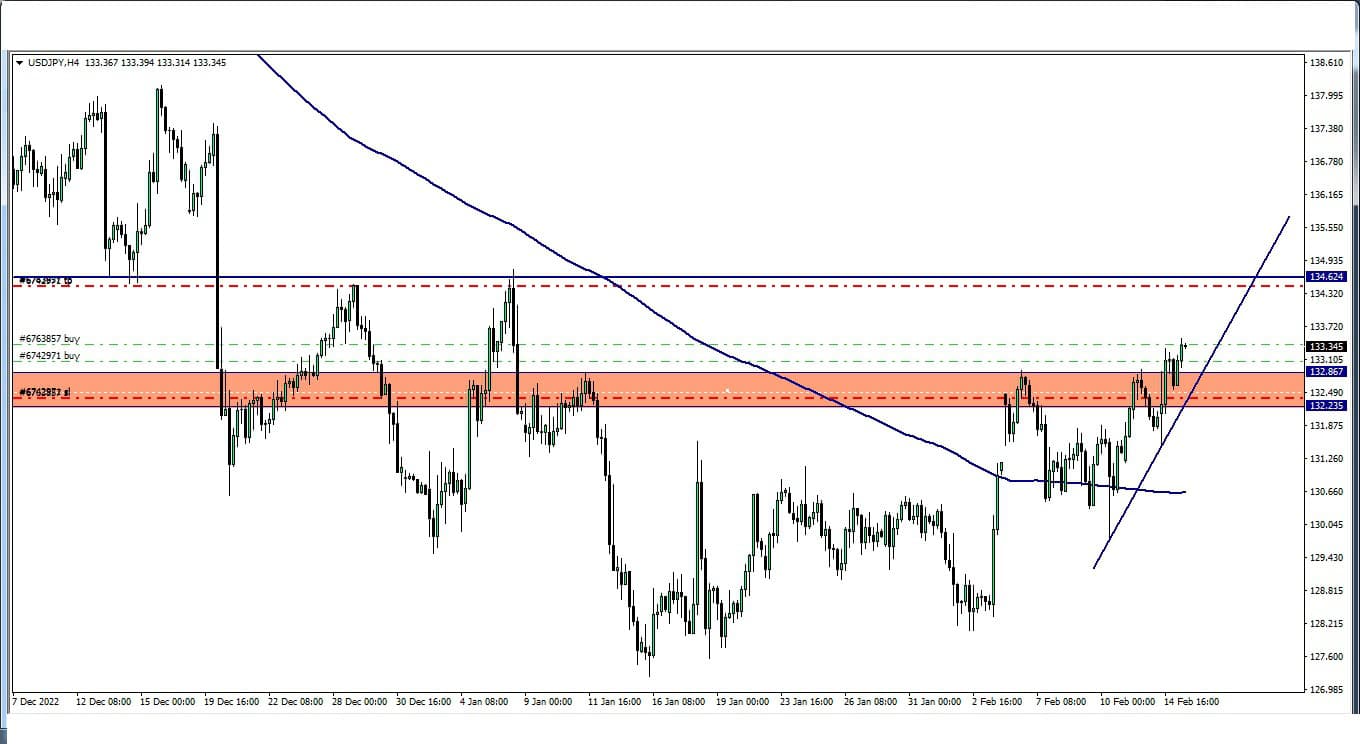Click the 128.215 price scale label
This screenshot has width=1360, height=744.
click(x=1326, y=623)
